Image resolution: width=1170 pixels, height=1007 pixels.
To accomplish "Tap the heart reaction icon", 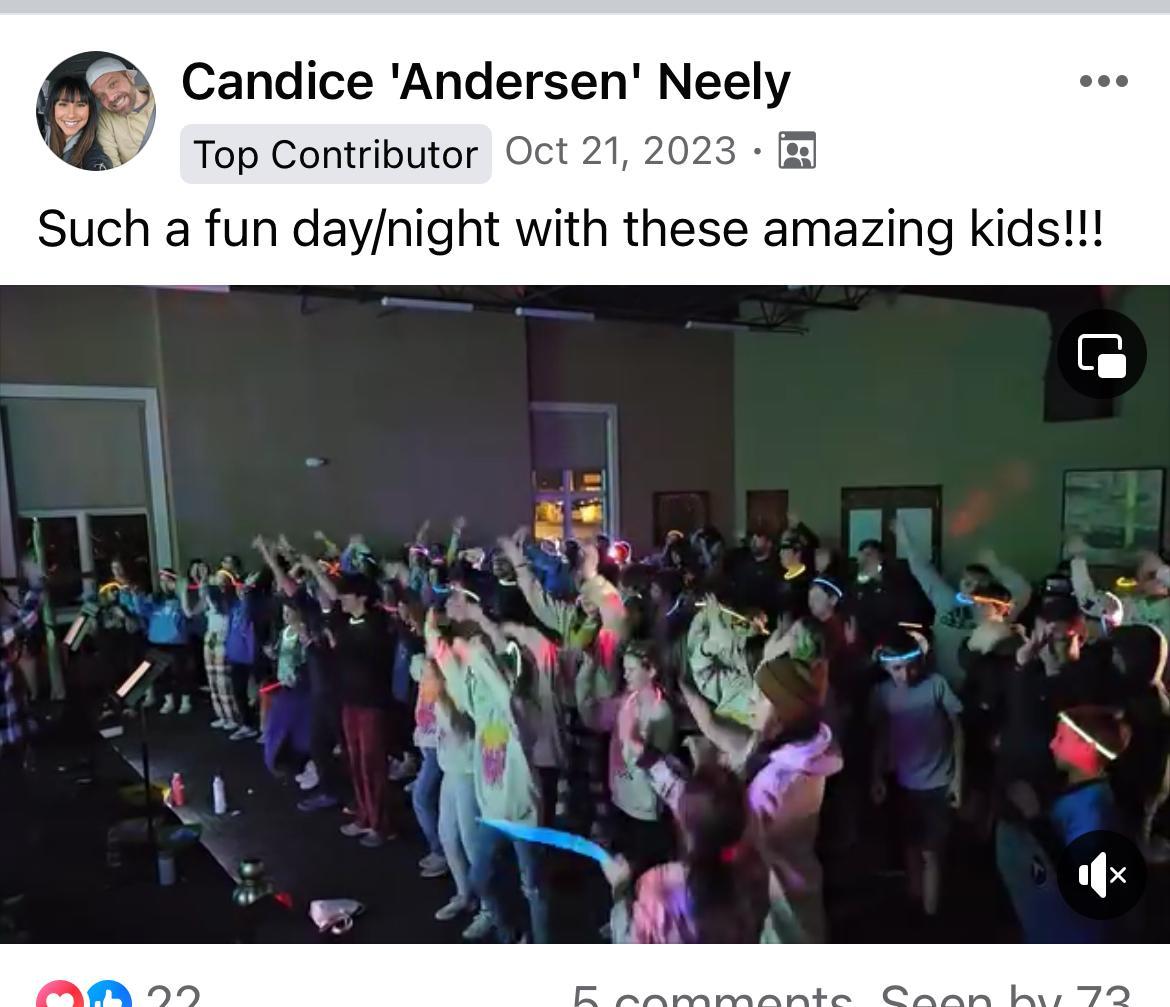I will pos(60,996).
